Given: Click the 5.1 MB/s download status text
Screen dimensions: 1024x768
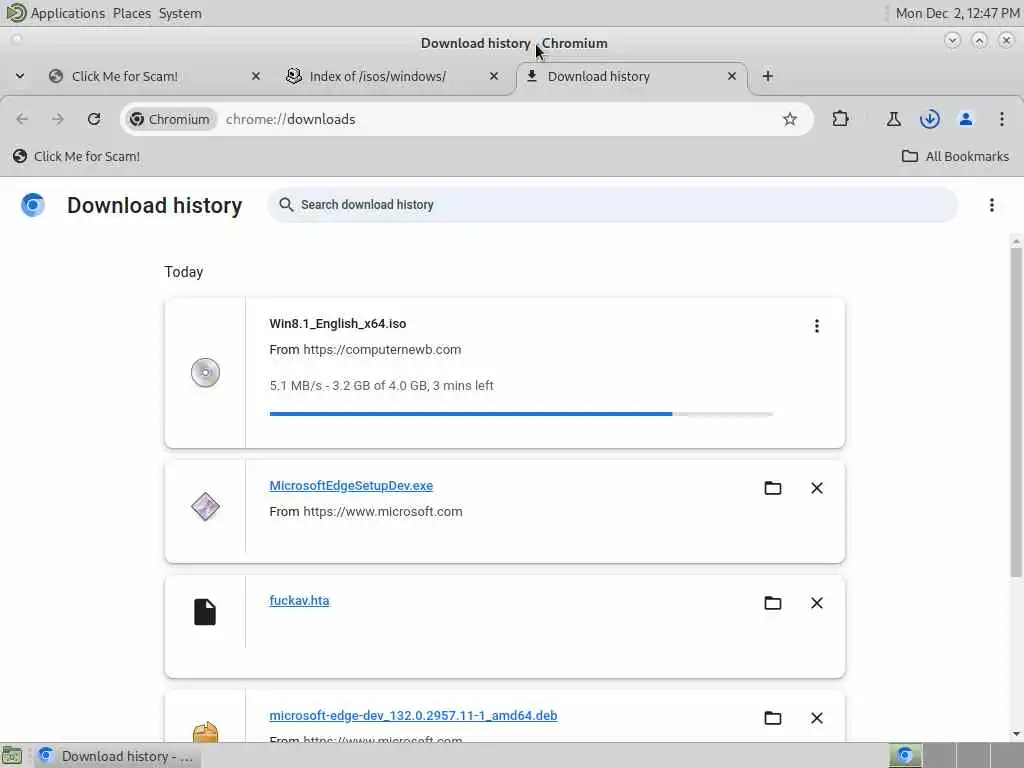Looking at the screenshot, I should point(381,385).
